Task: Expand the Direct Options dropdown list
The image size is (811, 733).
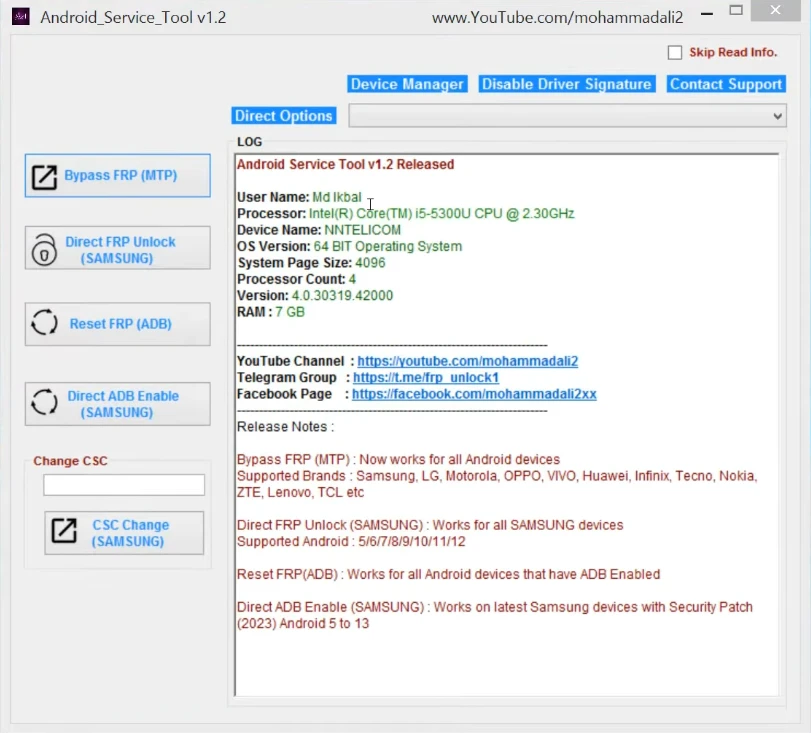Action: pos(778,115)
